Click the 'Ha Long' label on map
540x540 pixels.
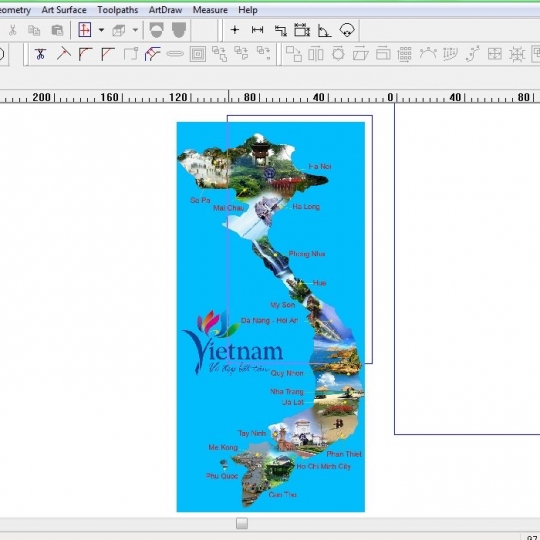tap(306, 207)
